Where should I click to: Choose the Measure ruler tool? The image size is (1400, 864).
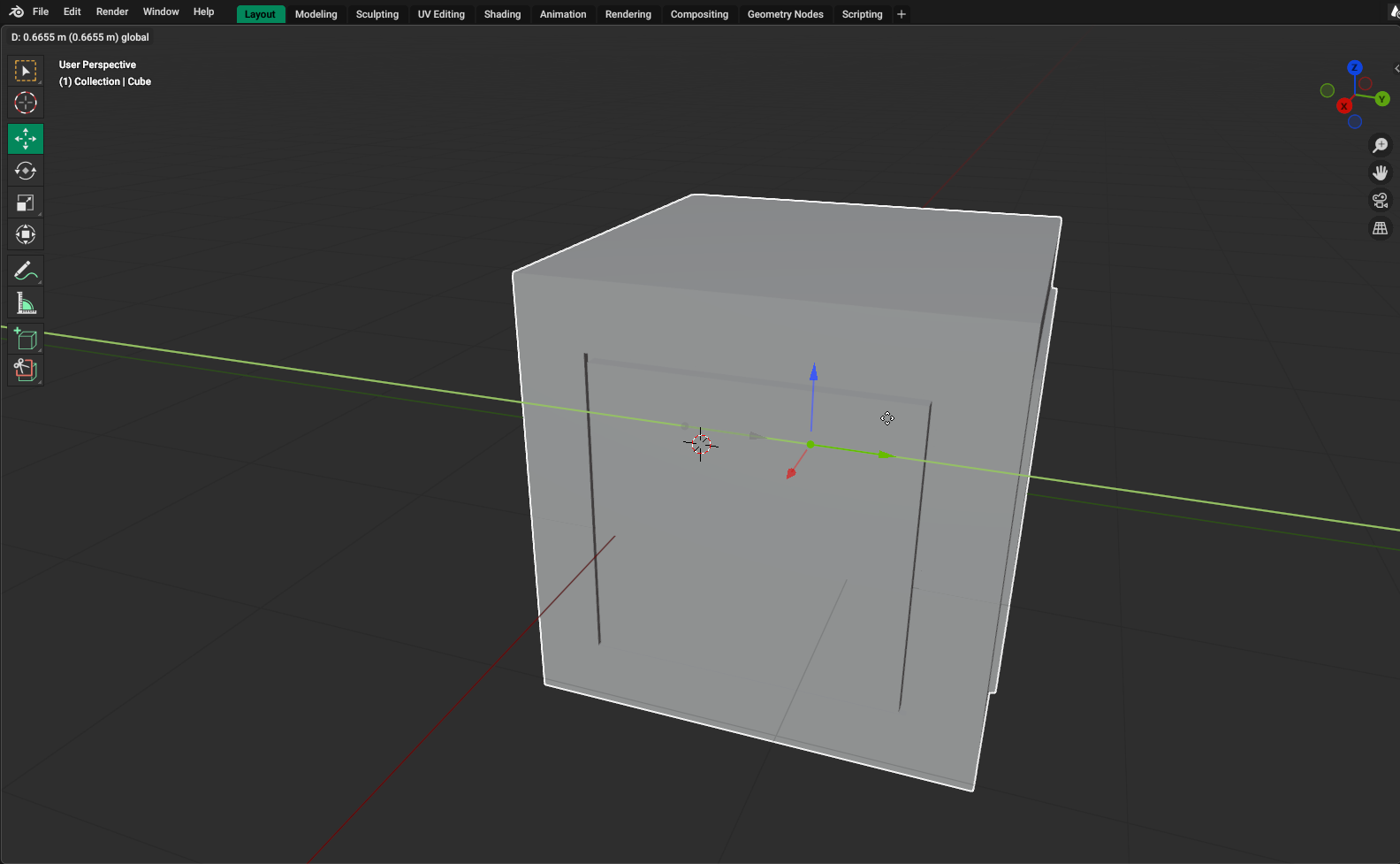26,303
